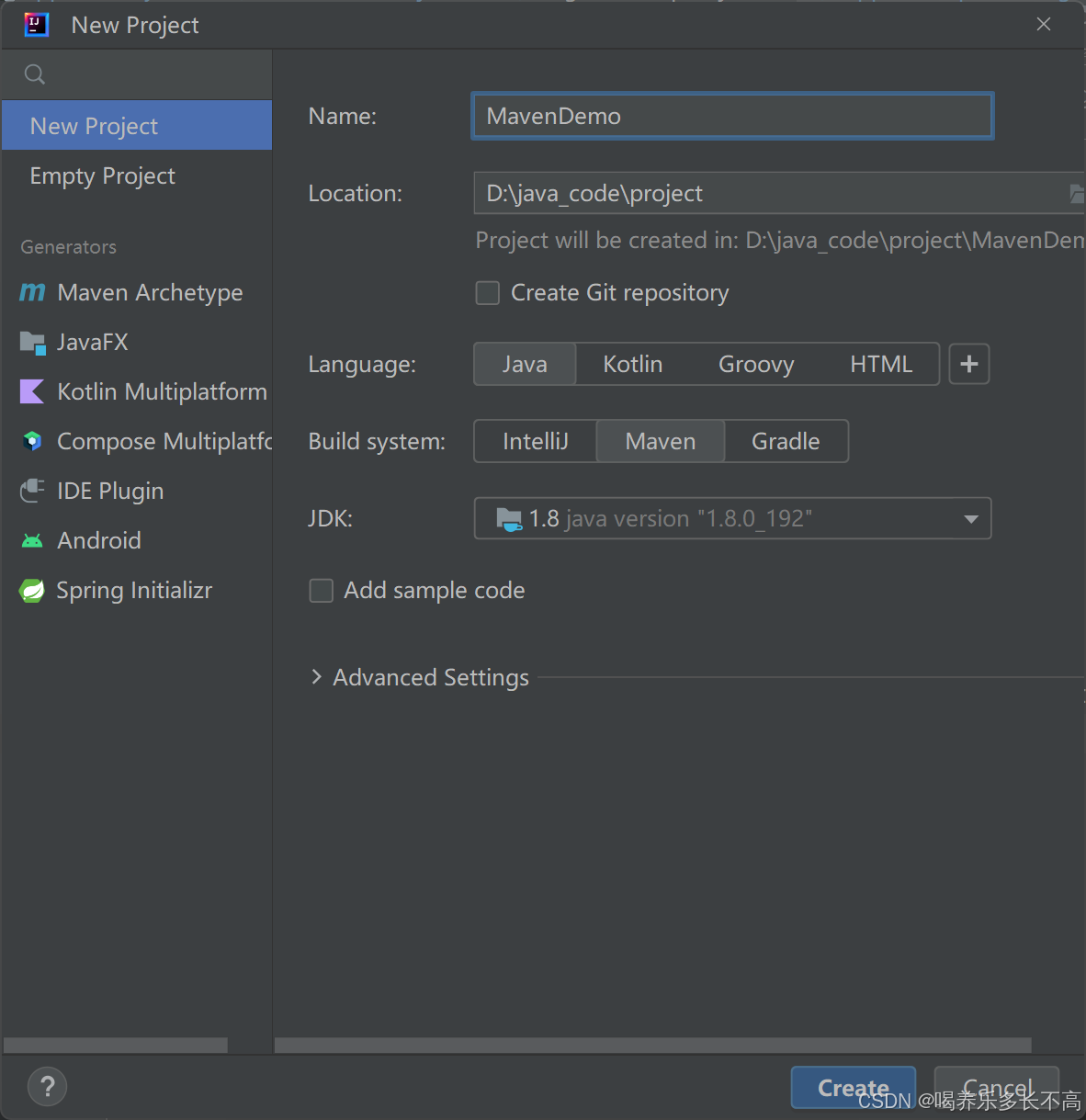Image resolution: width=1086 pixels, height=1120 pixels.
Task: Click the Name field containing MavenDemo
Action: (x=732, y=116)
